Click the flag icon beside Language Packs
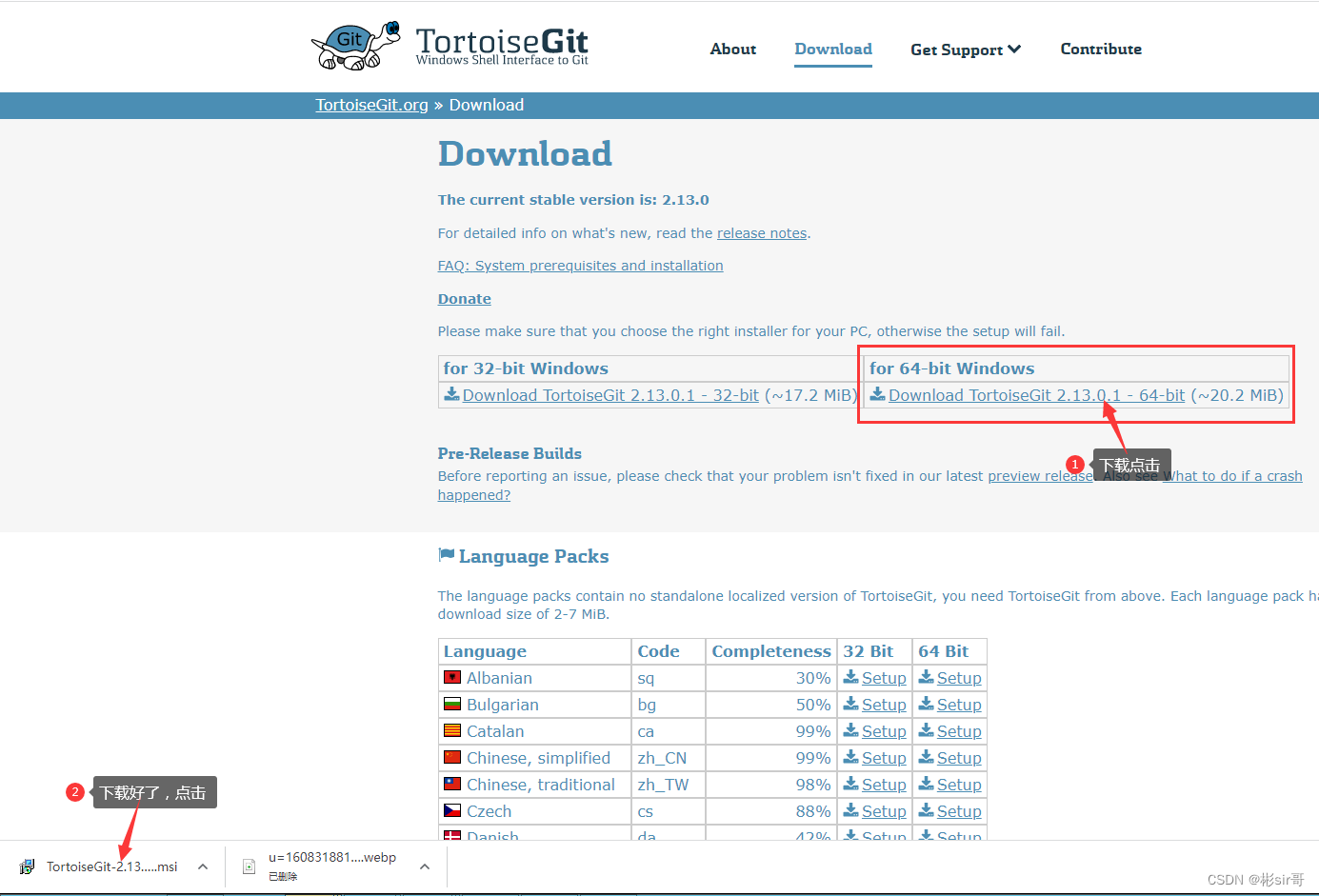 tap(446, 555)
